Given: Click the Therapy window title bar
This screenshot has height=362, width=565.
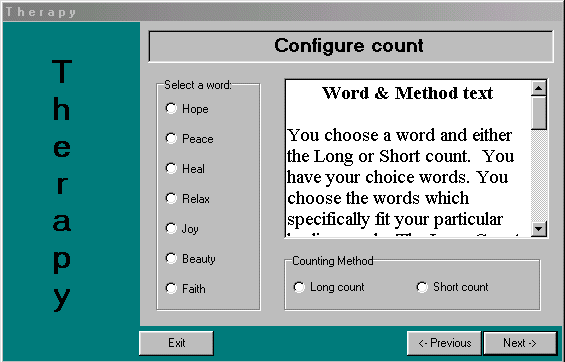Looking at the screenshot, I should click(x=282, y=12).
